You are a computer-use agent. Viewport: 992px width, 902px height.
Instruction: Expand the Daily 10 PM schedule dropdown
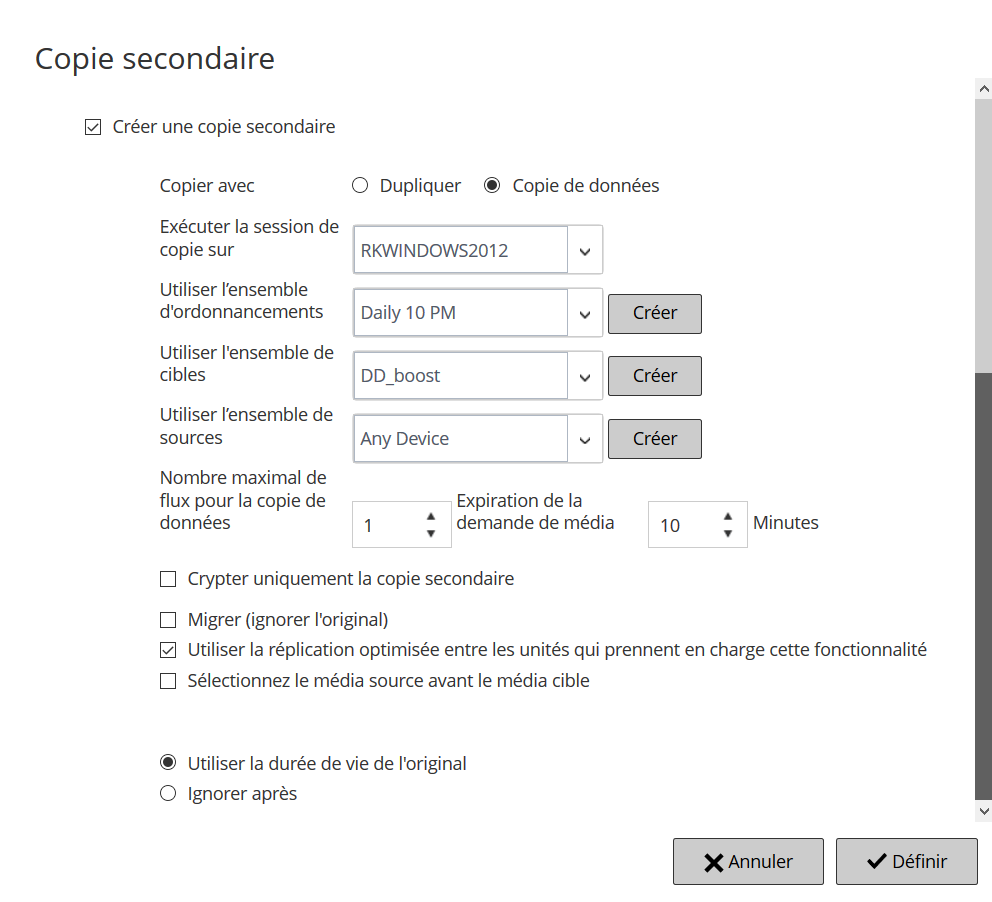pyautogui.click(x=585, y=314)
